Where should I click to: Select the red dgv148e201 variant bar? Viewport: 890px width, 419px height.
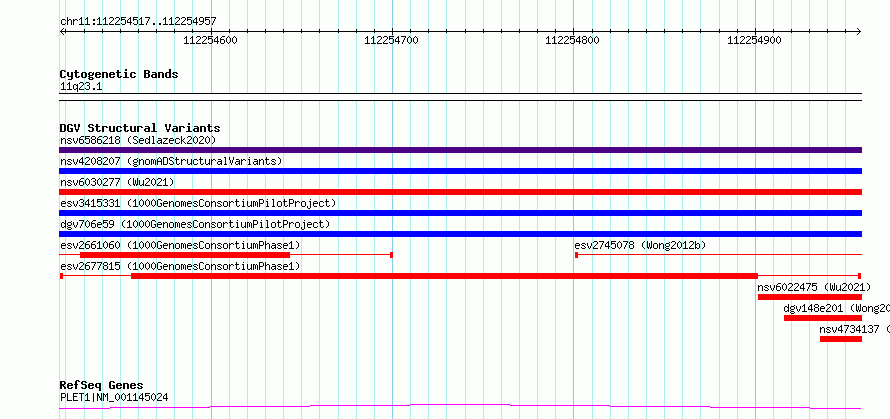823,318
